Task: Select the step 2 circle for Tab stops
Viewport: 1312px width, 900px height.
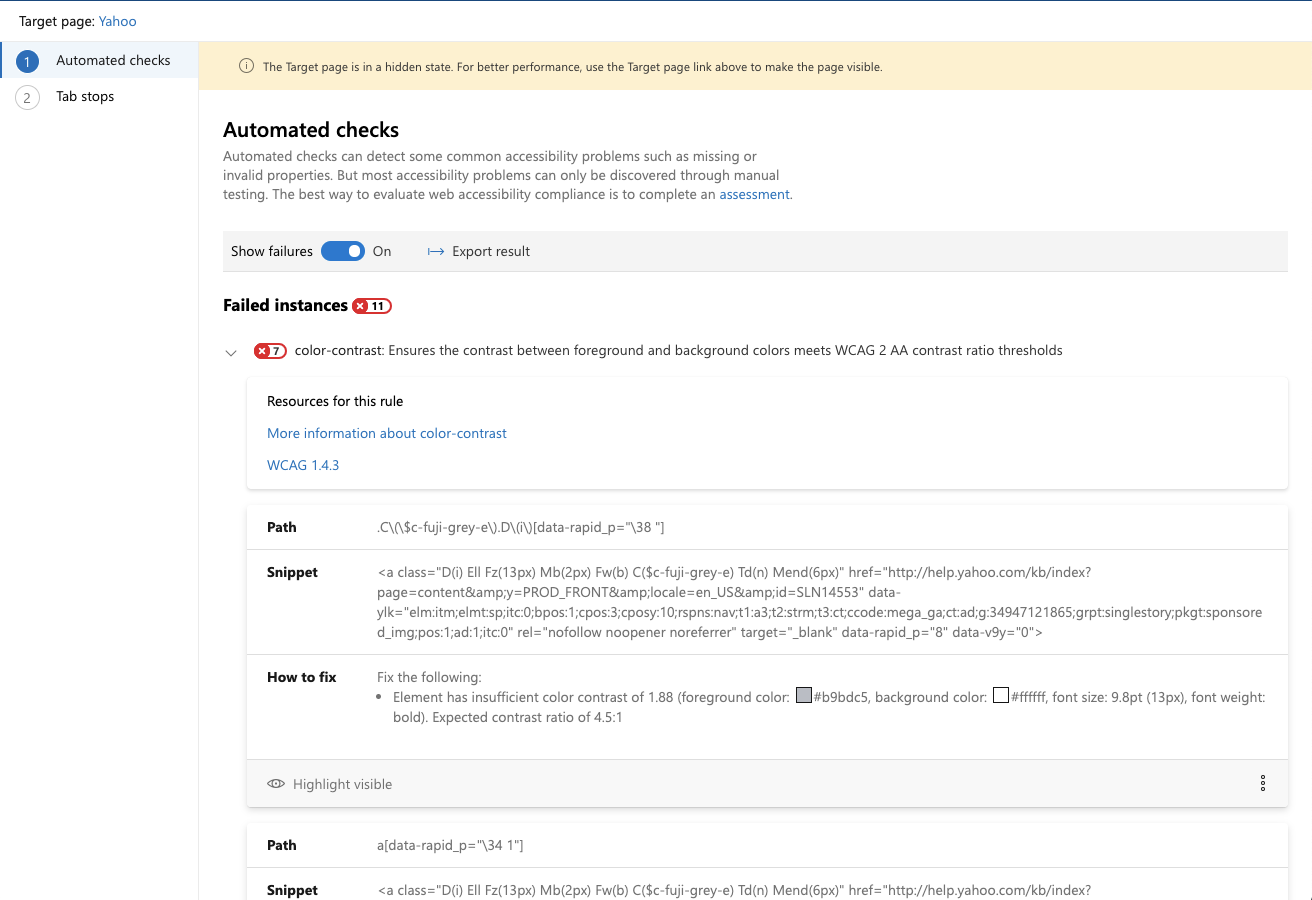Action: pos(27,96)
